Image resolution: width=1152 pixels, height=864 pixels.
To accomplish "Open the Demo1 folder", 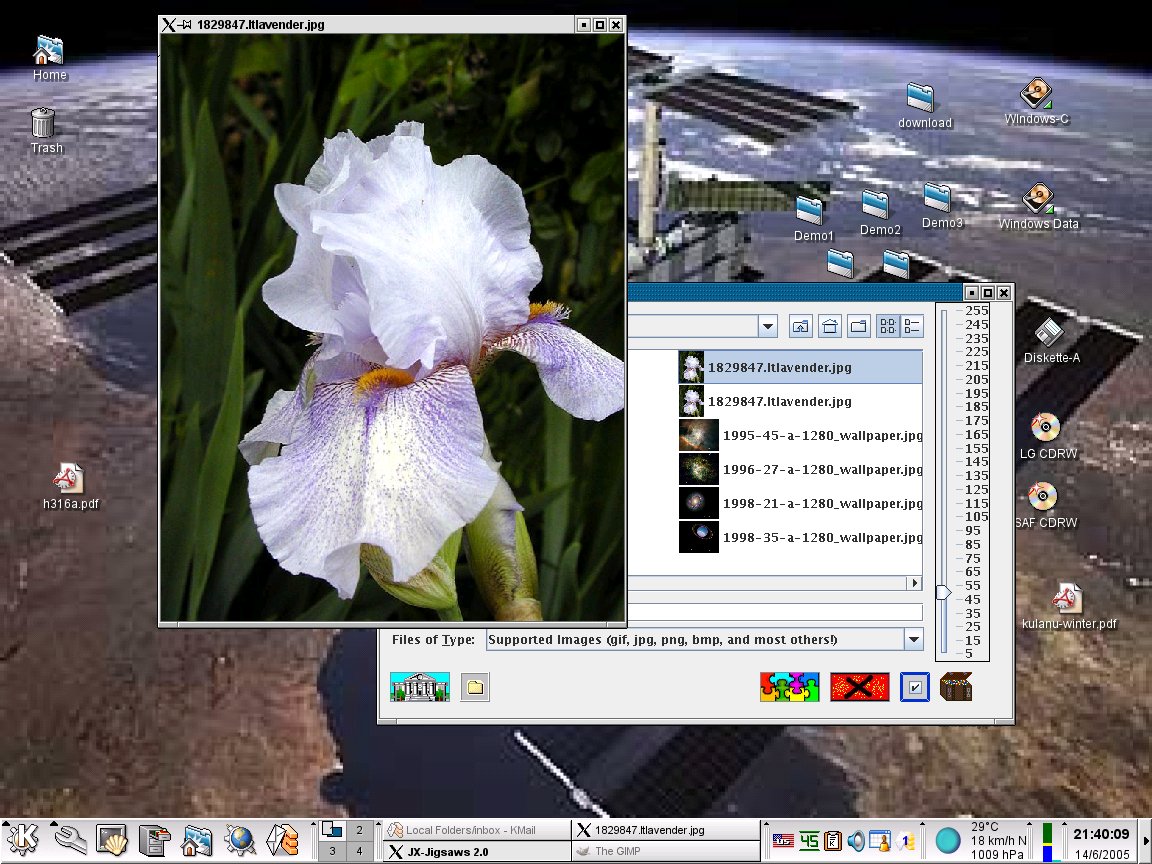I will 813,219.
